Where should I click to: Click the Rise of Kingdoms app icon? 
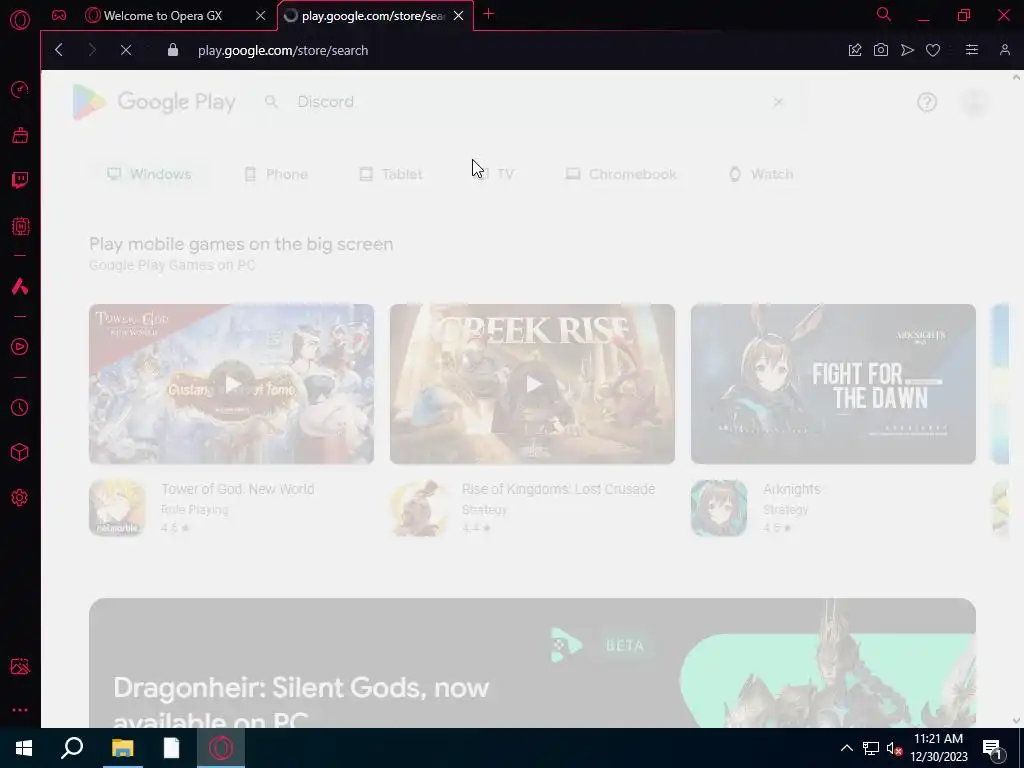click(418, 508)
